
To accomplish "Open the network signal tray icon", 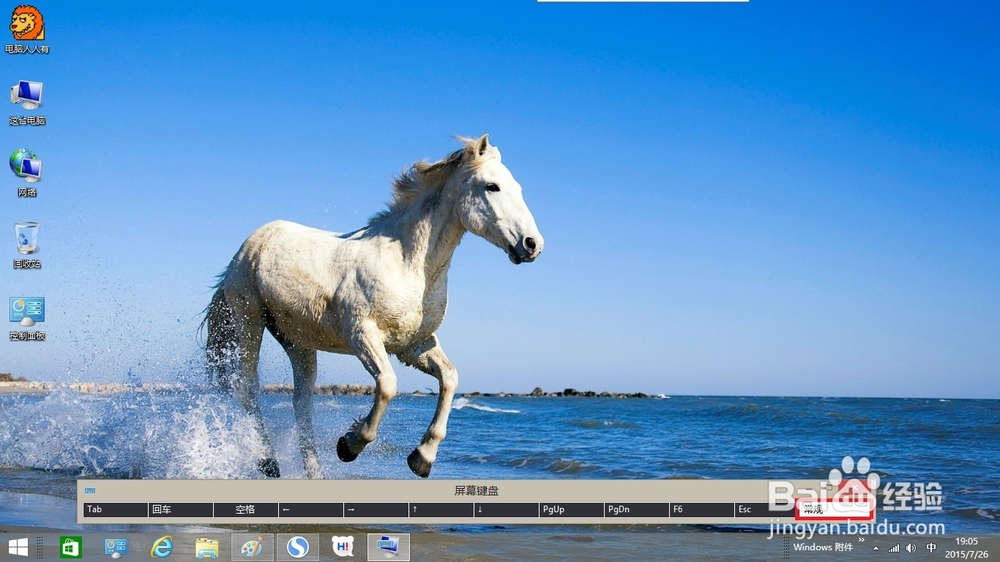I will [894, 548].
